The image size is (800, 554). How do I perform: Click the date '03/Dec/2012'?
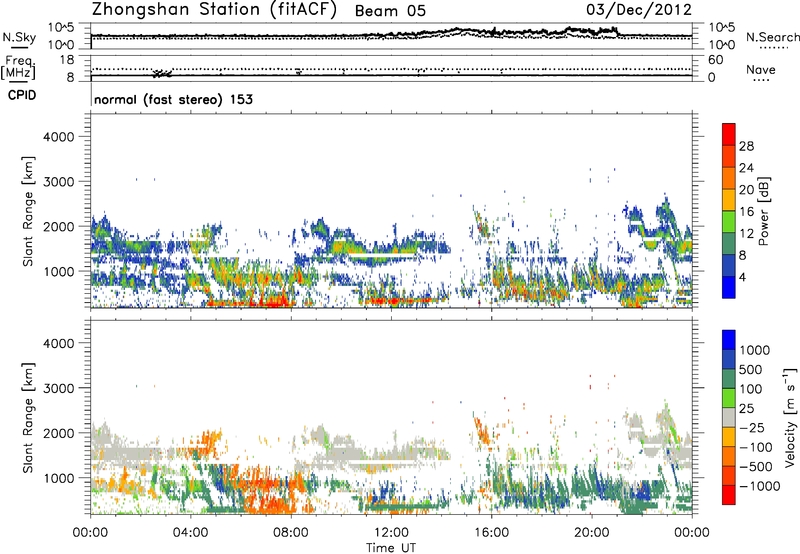tap(639, 10)
